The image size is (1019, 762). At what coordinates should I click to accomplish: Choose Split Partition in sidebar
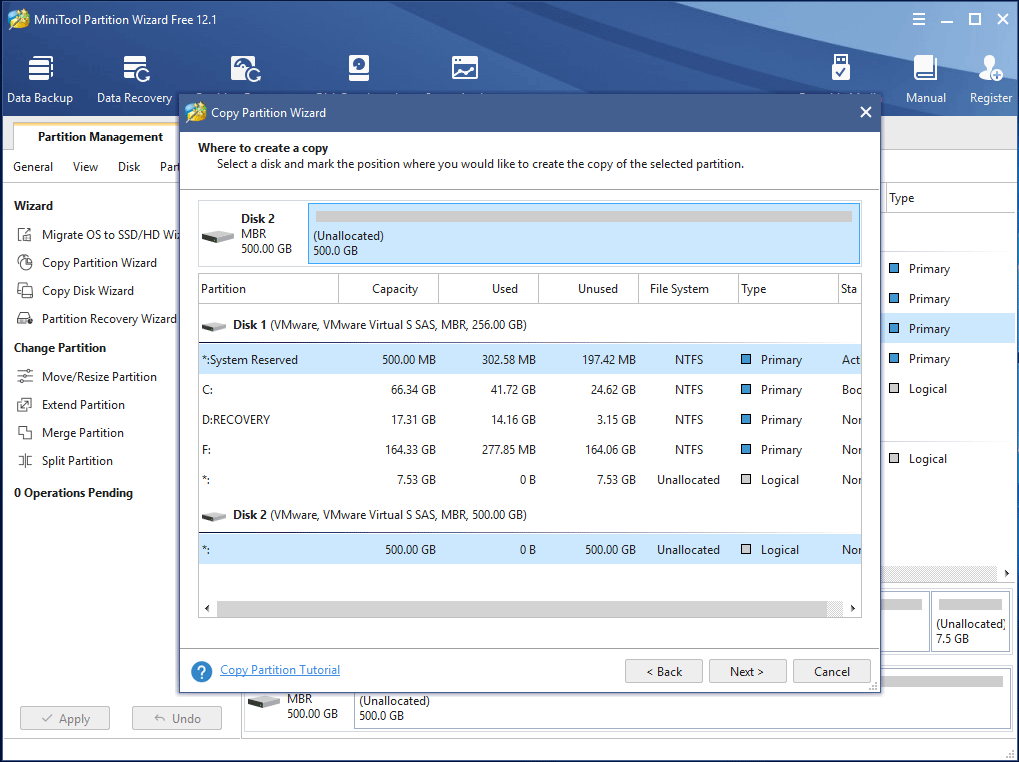tap(65, 461)
